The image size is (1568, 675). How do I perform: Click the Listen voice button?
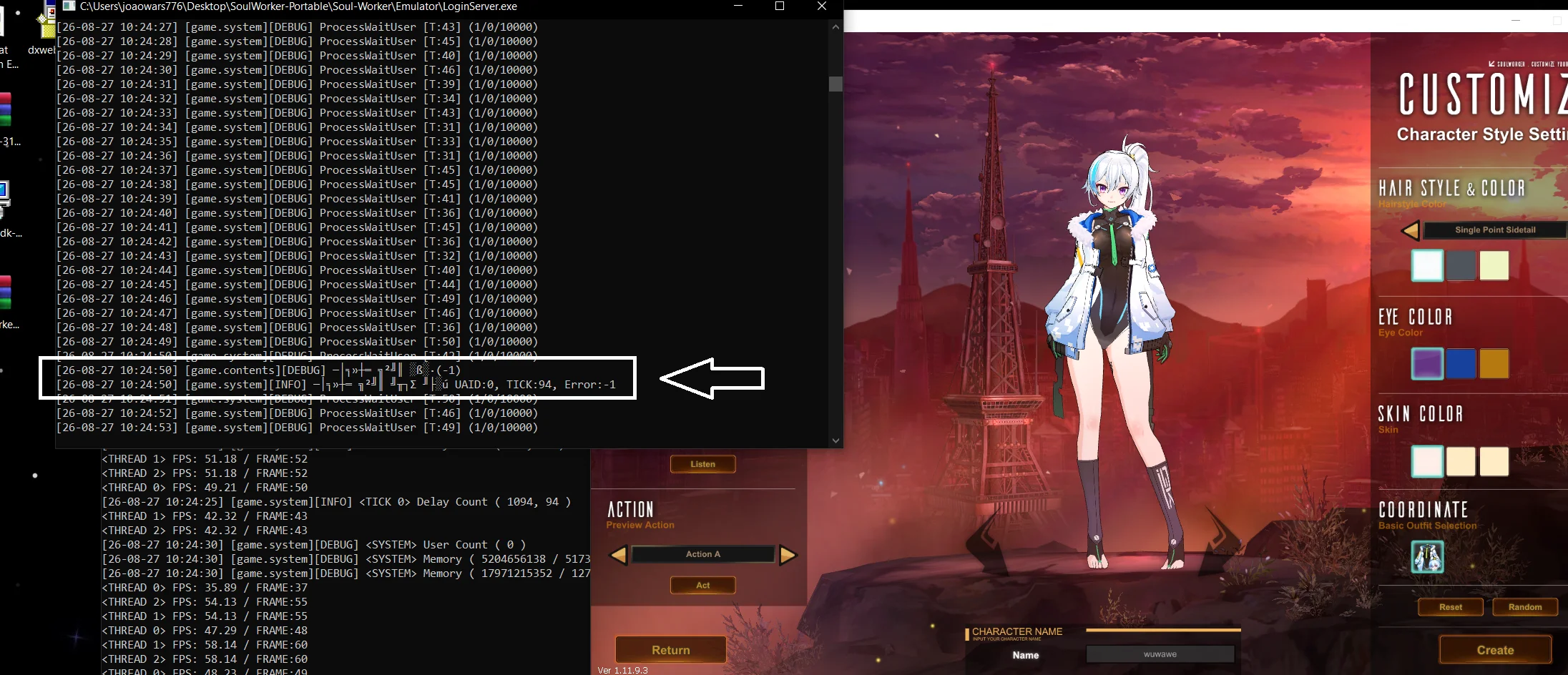click(x=702, y=464)
